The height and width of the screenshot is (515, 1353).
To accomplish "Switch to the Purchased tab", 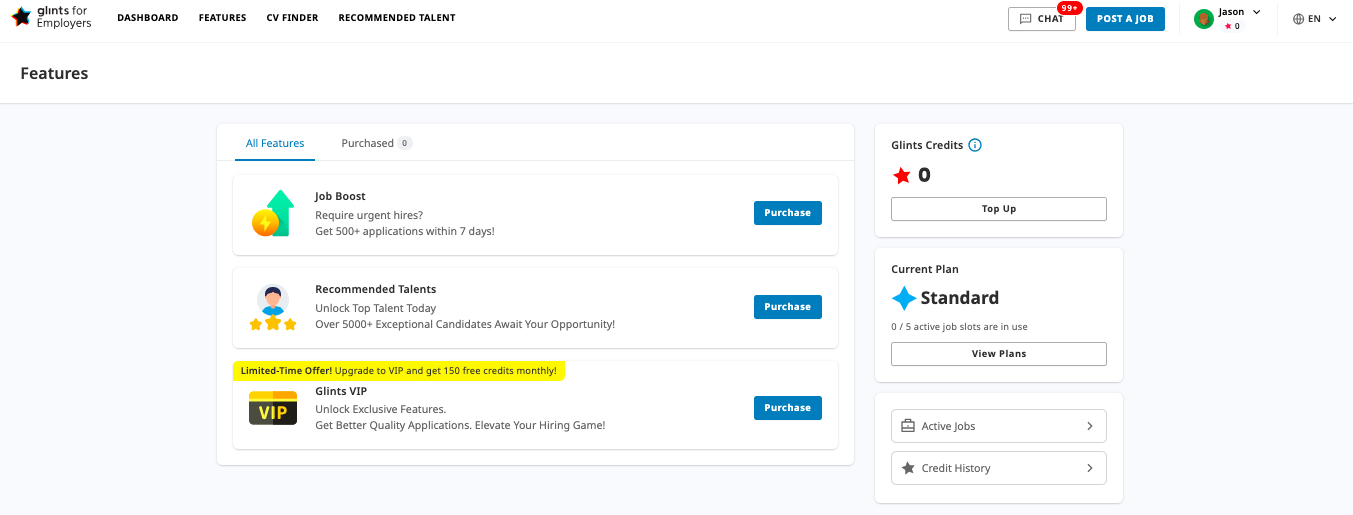I will [376, 143].
